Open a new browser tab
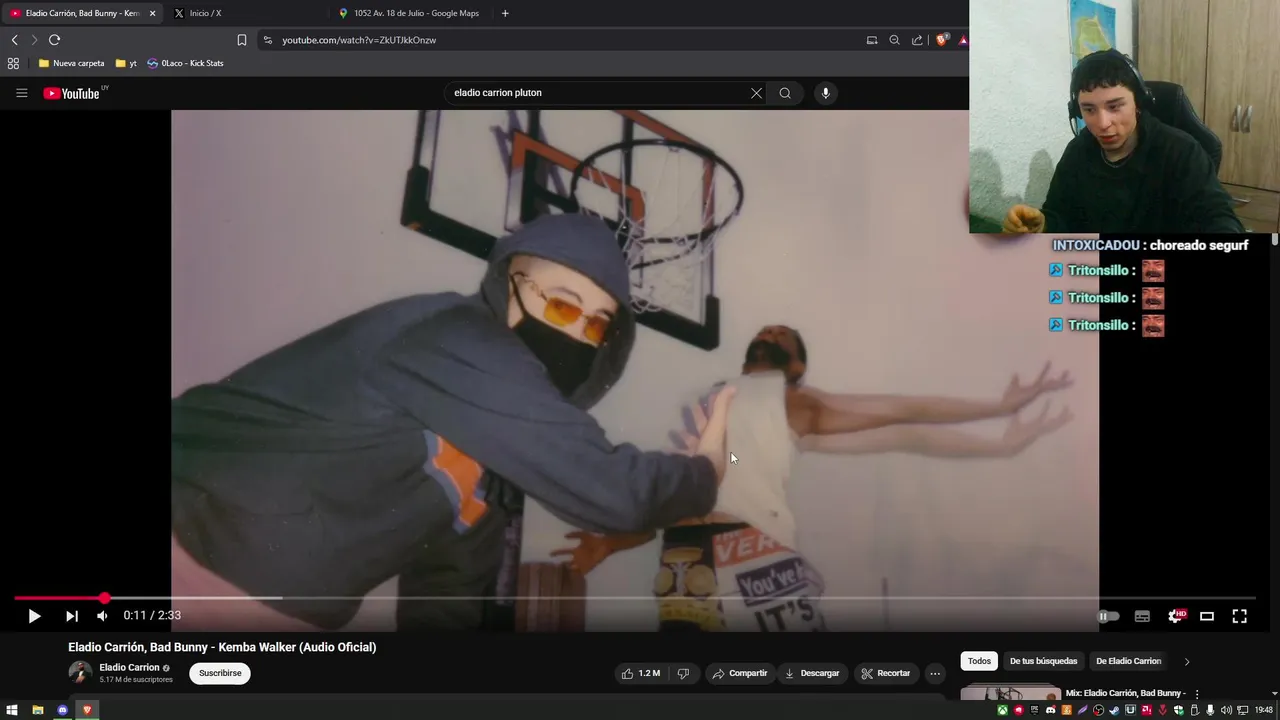 coord(505,13)
